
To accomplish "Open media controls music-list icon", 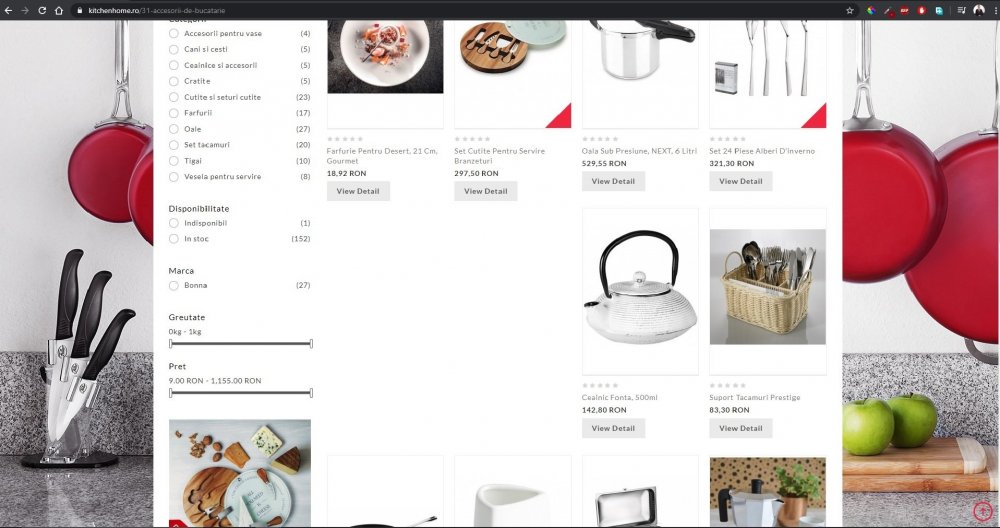I will point(961,10).
